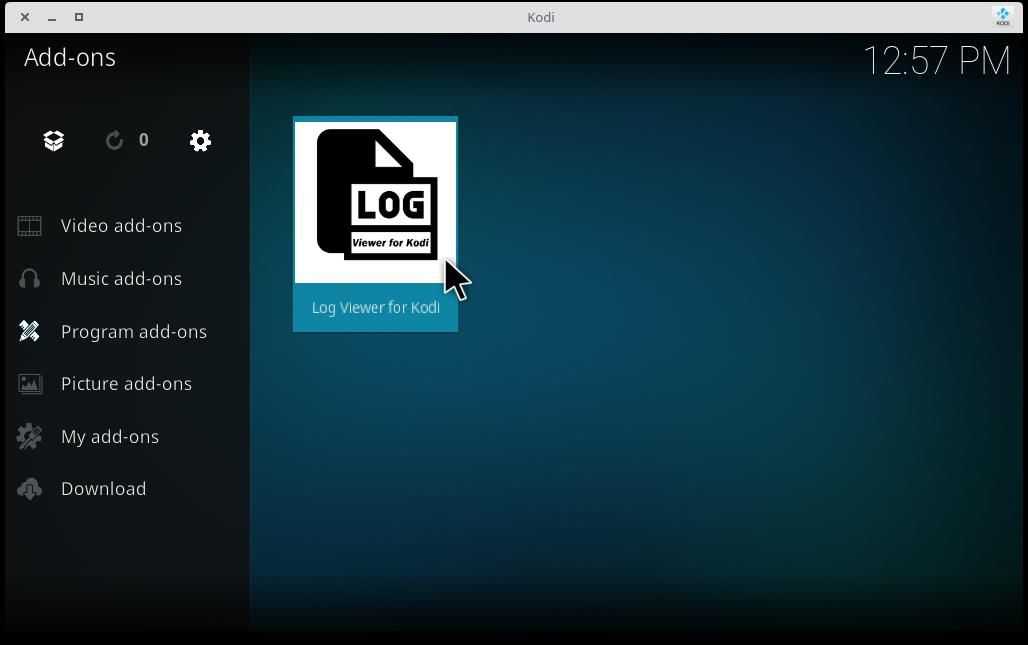Select the Video add-ons film icon
Image resolution: width=1028 pixels, height=645 pixels.
pyautogui.click(x=29, y=225)
